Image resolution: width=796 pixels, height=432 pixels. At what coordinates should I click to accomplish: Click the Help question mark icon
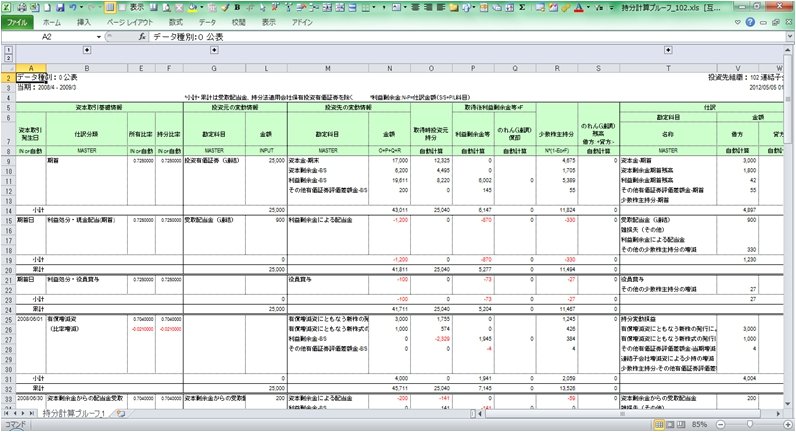pyautogui.click(x=750, y=22)
